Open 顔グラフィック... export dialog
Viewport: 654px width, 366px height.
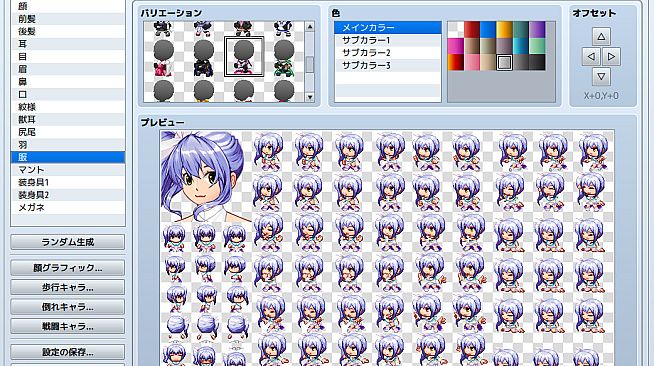point(68,268)
